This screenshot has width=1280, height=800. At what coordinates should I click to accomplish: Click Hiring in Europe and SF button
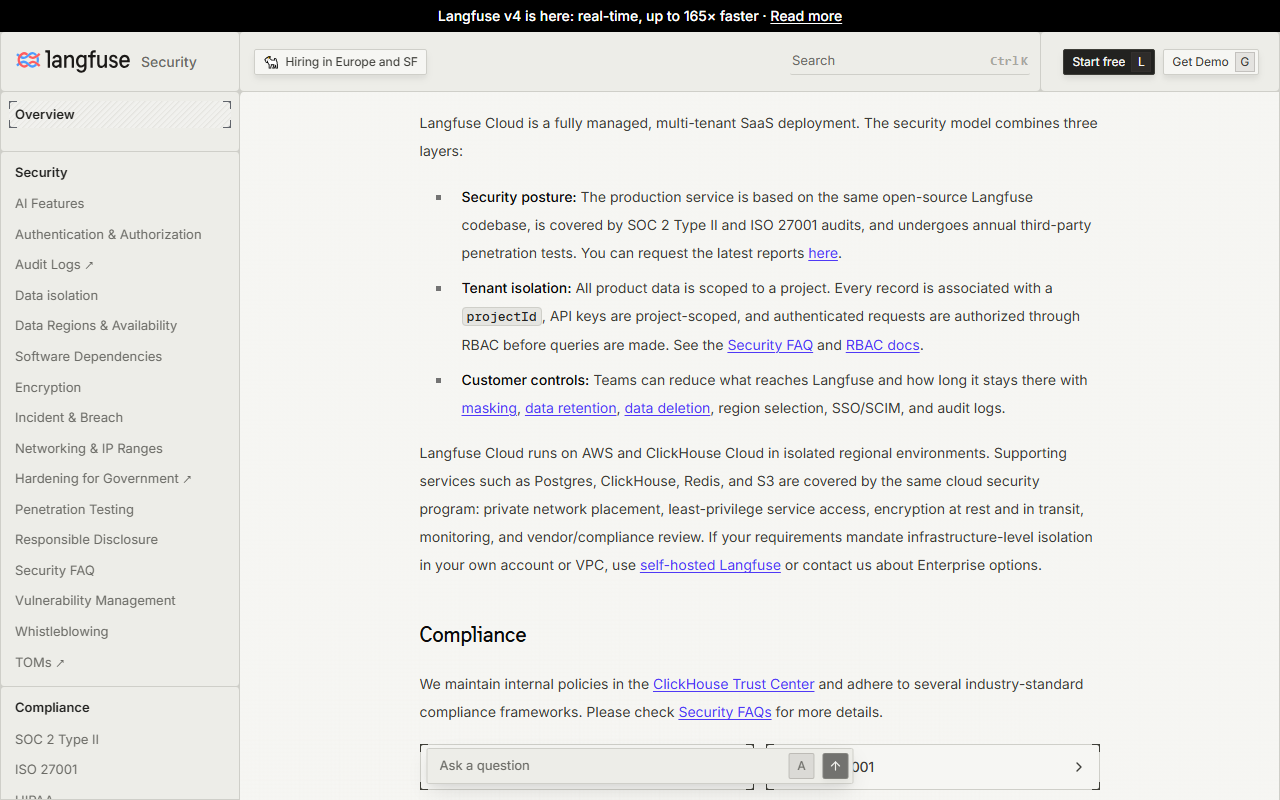pyautogui.click(x=340, y=62)
